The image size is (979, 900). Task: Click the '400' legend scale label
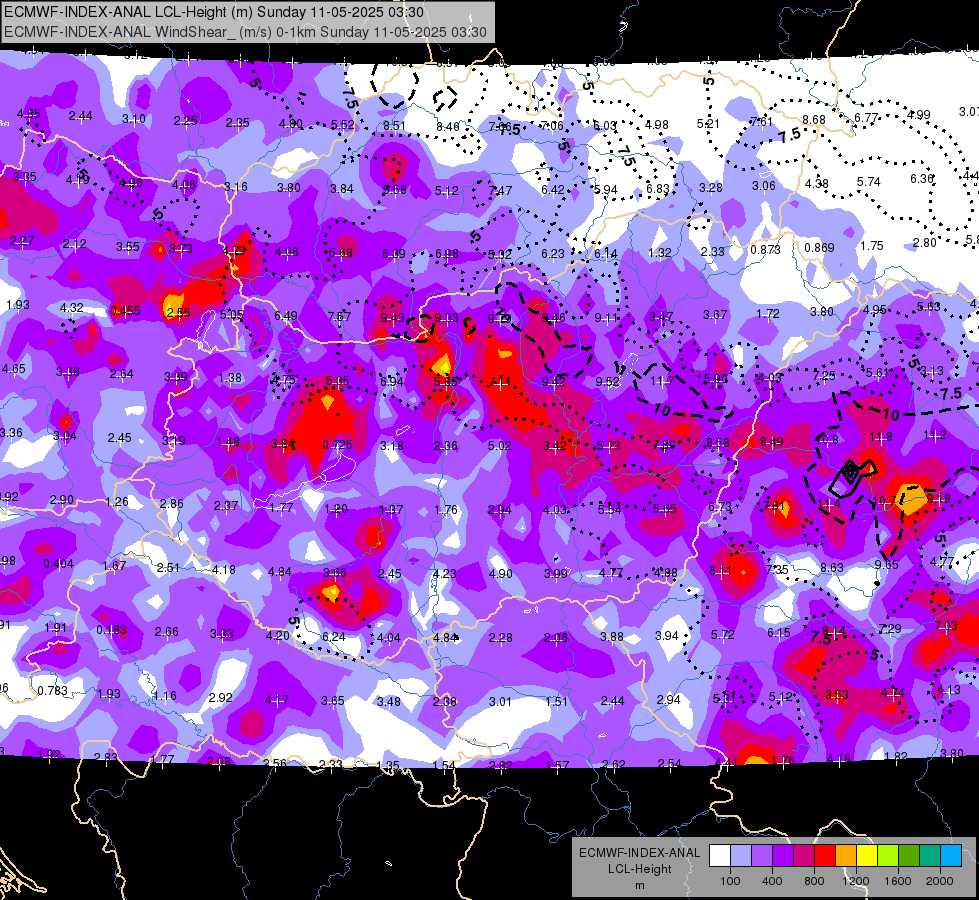[772, 881]
